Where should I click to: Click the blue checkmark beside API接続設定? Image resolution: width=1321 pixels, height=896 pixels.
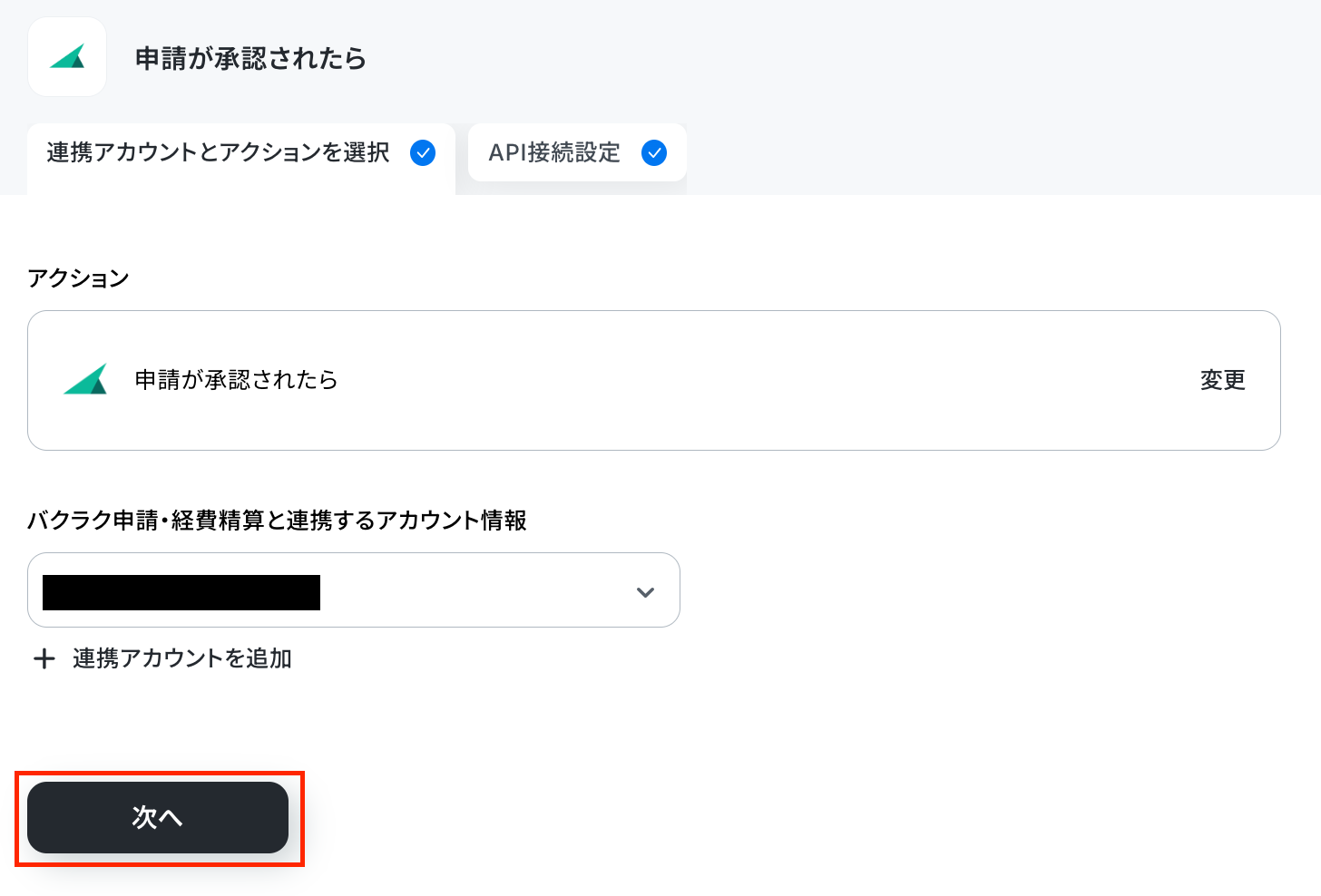tap(654, 152)
